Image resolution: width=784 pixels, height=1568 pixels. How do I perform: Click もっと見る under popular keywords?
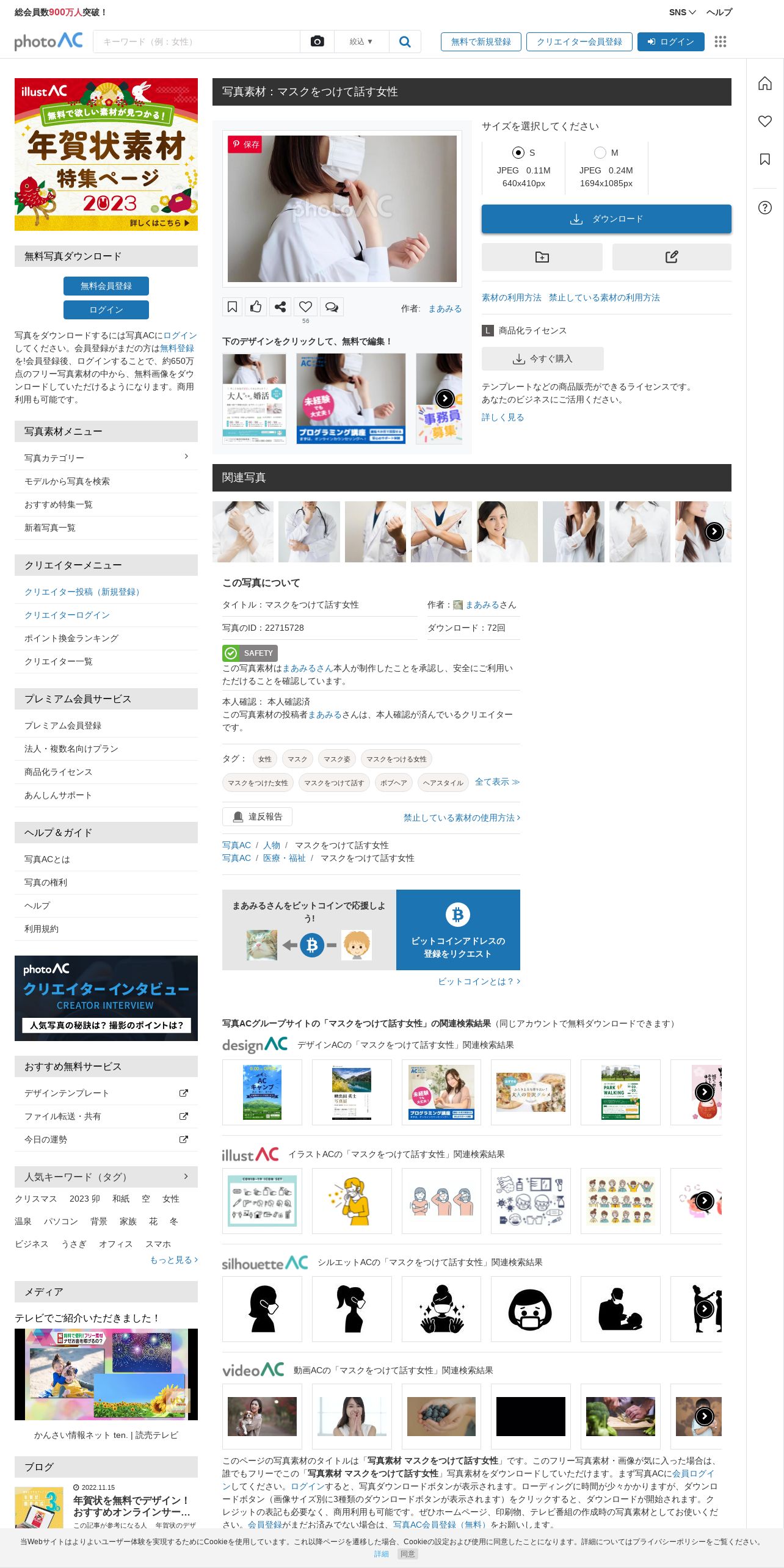tap(173, 1260)
